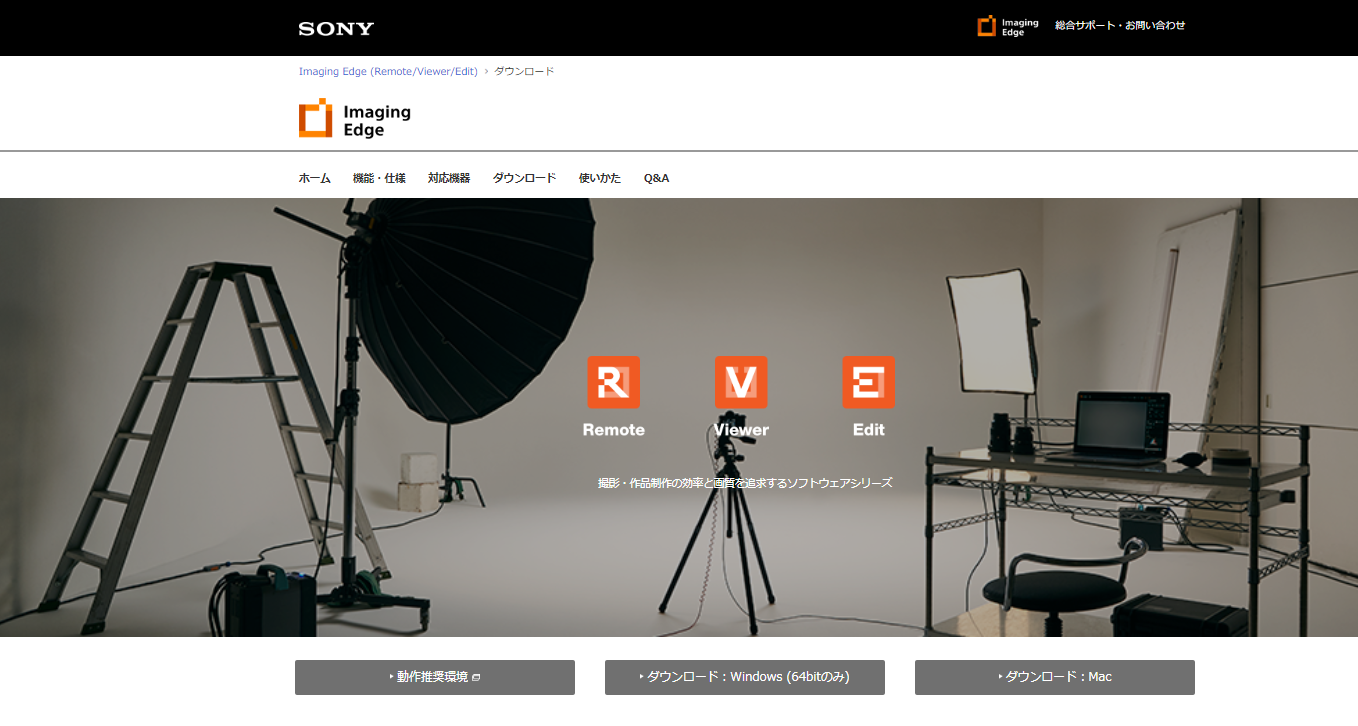1358x726 pixels.
Task: Click the ダウンロード breadcrumb item
Action: pos(524,71)
